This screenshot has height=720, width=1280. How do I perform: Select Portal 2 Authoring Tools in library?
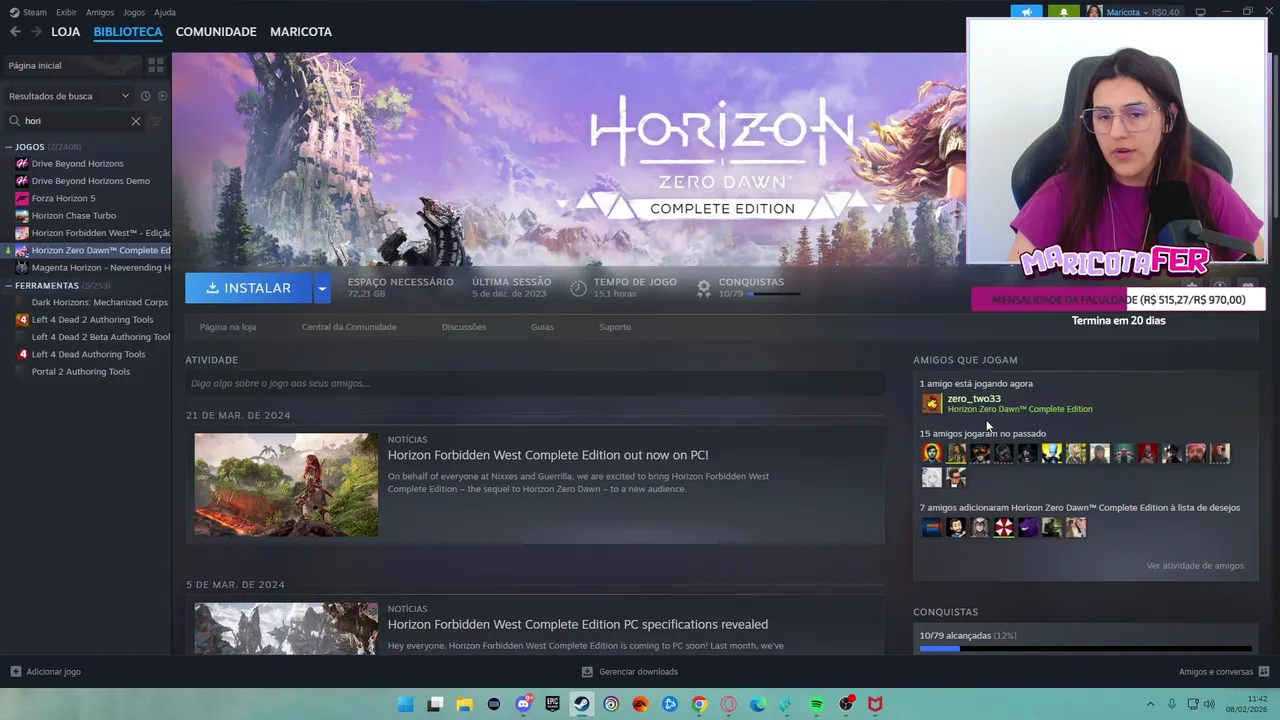(80, 372)
